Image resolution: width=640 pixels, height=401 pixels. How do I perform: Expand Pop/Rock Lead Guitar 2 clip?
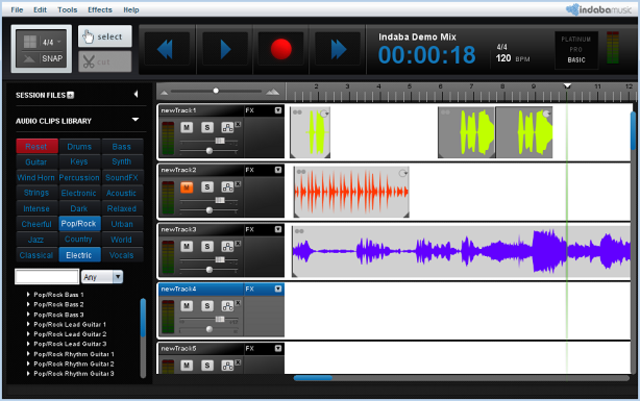point(28,334)
